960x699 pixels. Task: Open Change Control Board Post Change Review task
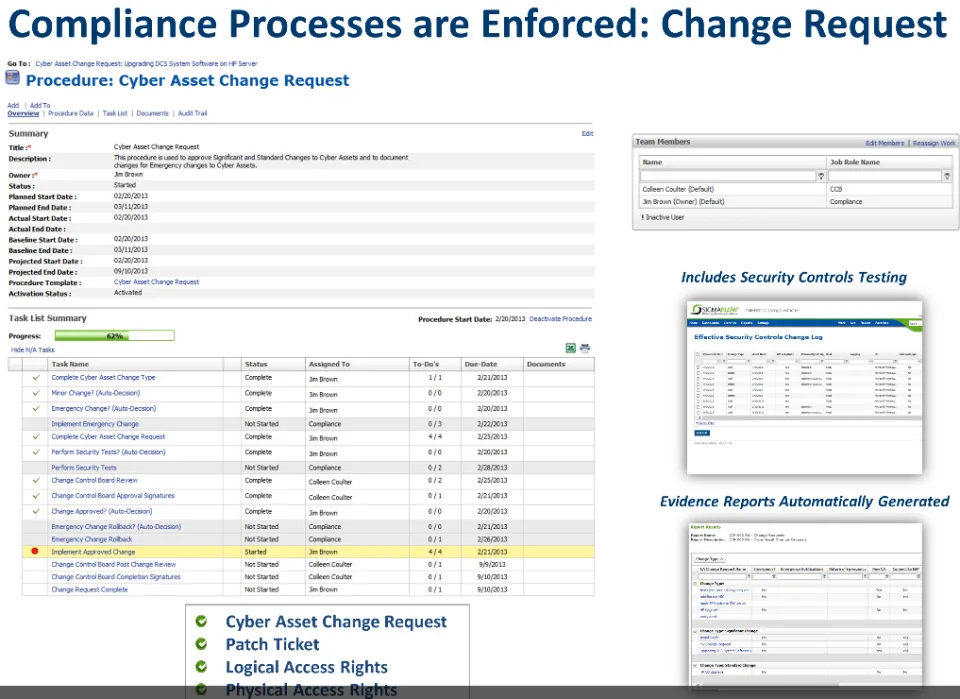[x=113, y=564]
